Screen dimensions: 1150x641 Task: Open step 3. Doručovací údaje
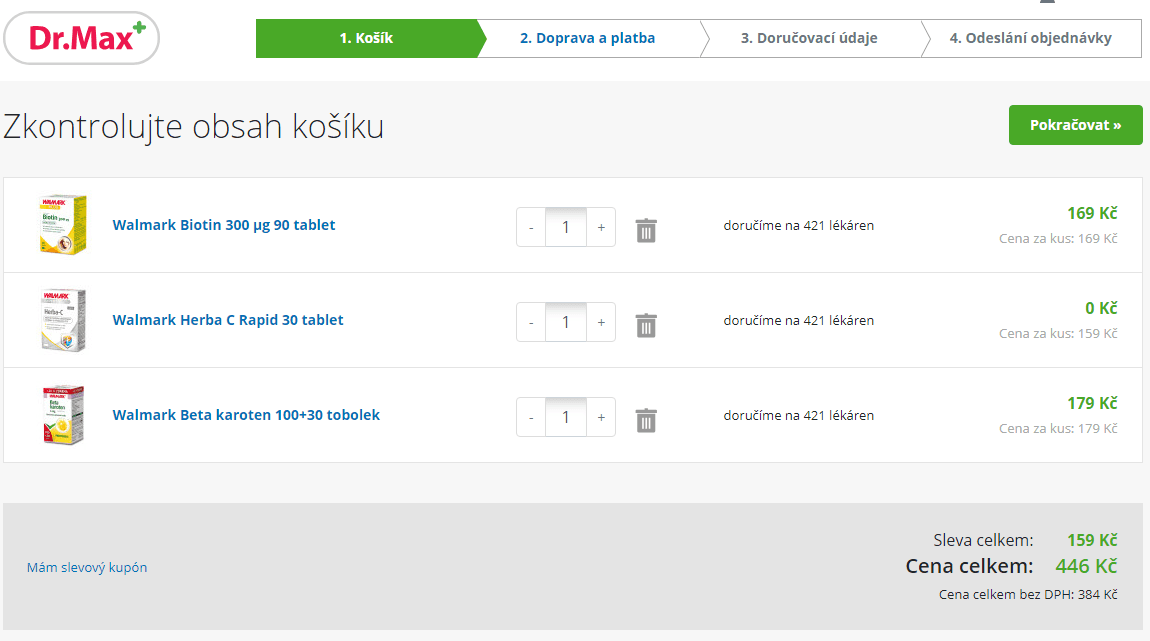[x=810, y=38]
